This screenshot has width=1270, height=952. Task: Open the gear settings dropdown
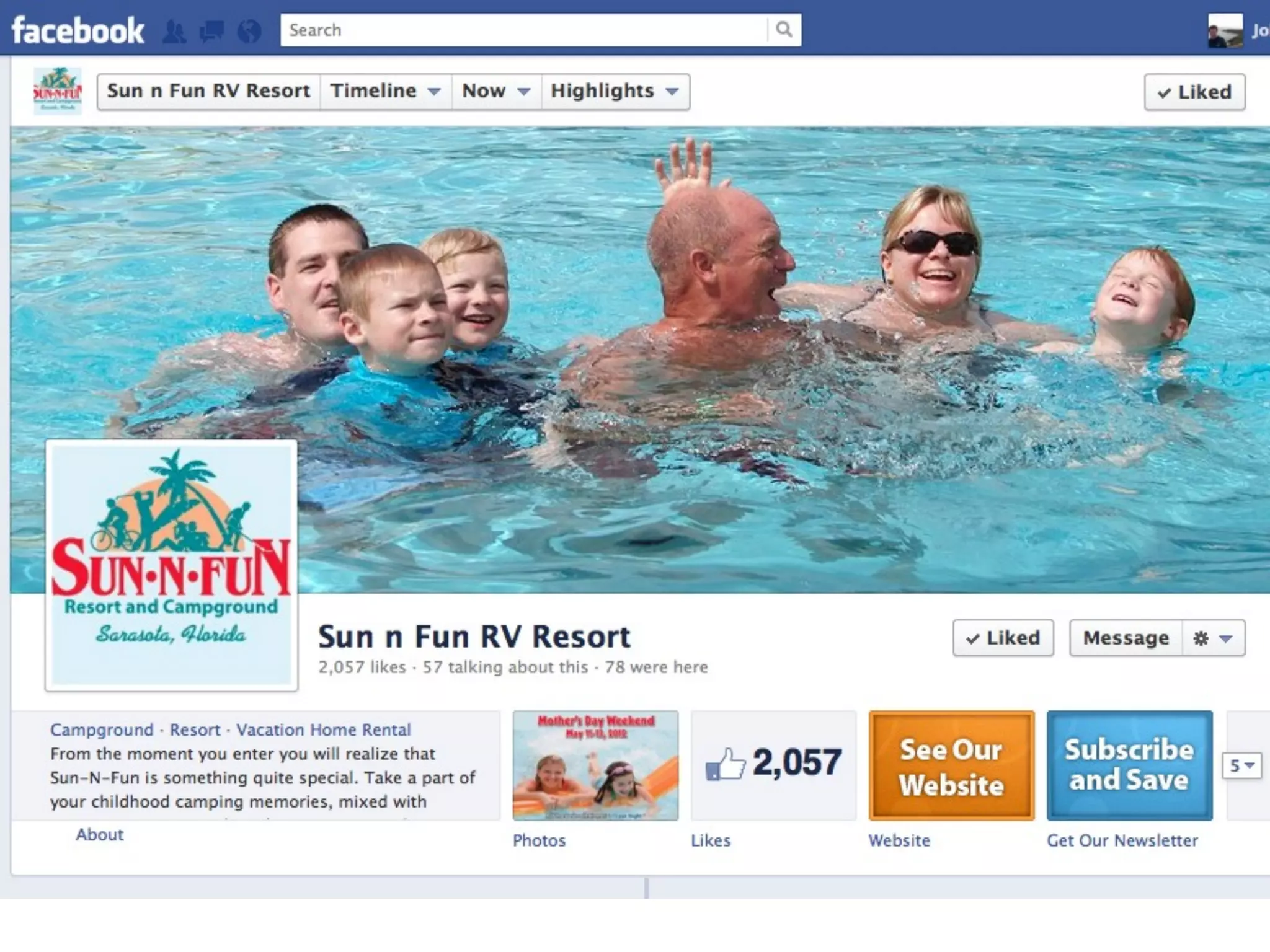[x=1213, y=638]
